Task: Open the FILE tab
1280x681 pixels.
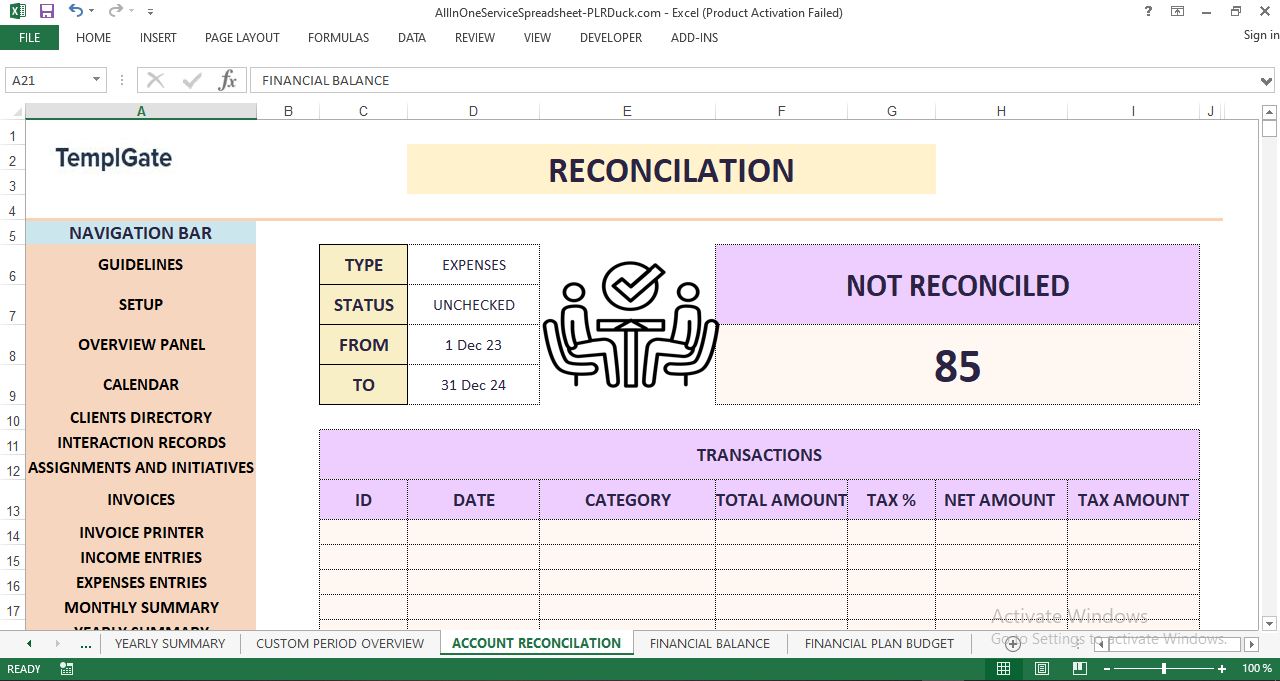Action: (x=29, y=38)
